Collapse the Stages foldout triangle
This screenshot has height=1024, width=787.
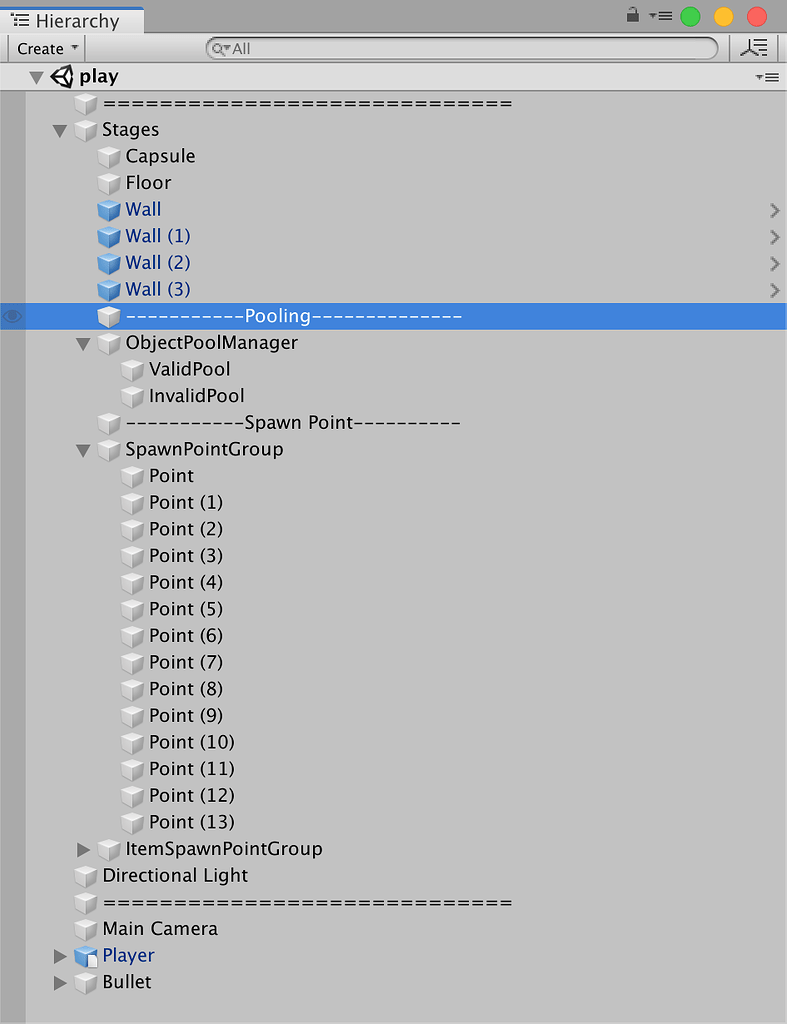[x=60, y=129]
